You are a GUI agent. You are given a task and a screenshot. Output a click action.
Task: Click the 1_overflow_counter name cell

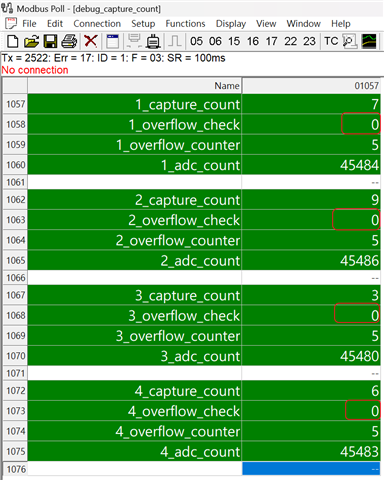click(134, 145)
